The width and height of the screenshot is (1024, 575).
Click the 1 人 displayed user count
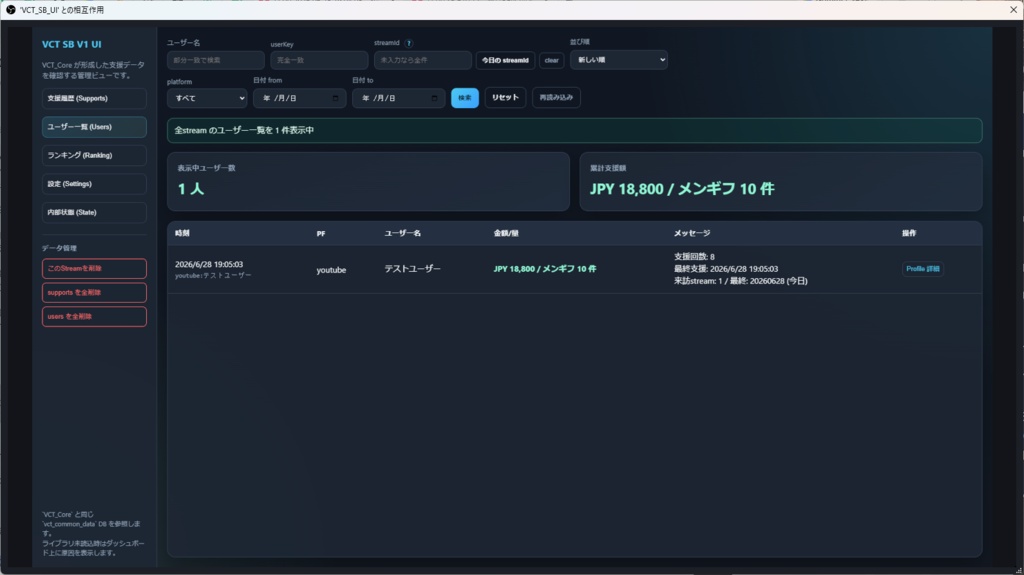tap(191, 189)
